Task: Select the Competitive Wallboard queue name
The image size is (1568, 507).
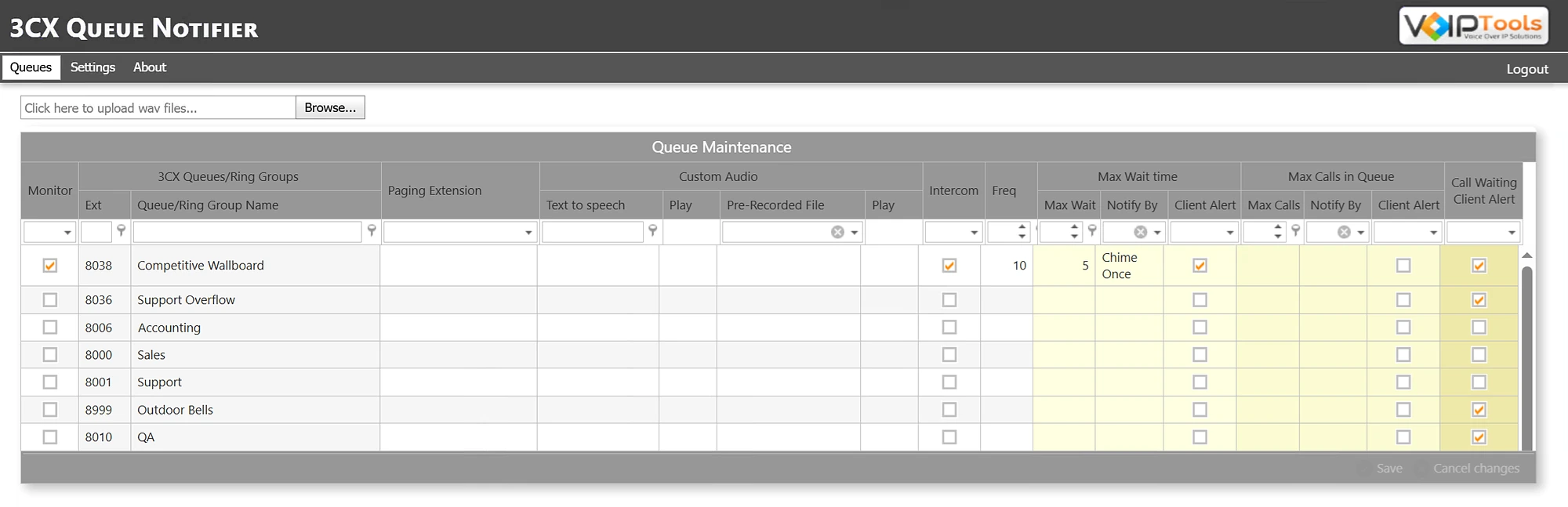Action: tap(201, 266)
